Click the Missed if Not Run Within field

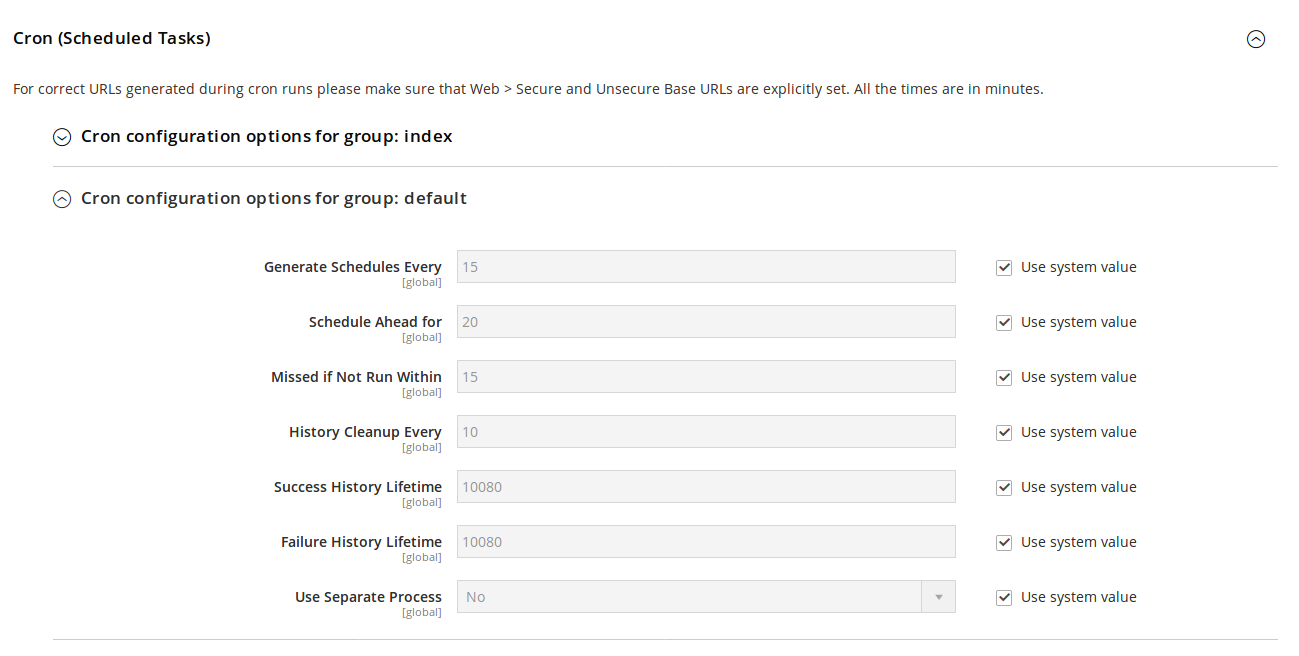point(706,377)
